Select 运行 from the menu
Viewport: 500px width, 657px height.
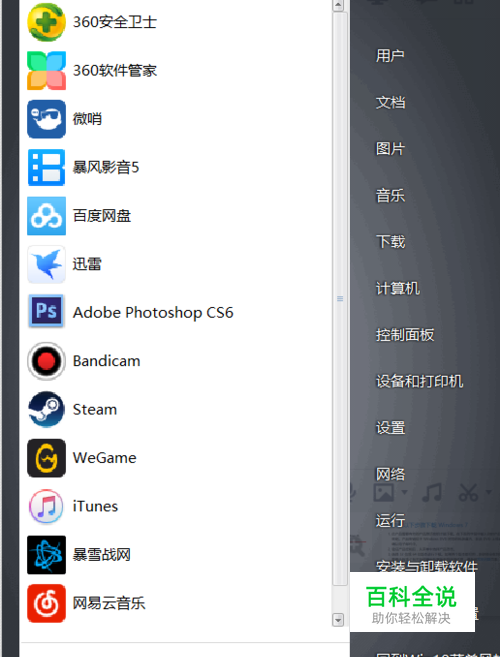point(390,521)
